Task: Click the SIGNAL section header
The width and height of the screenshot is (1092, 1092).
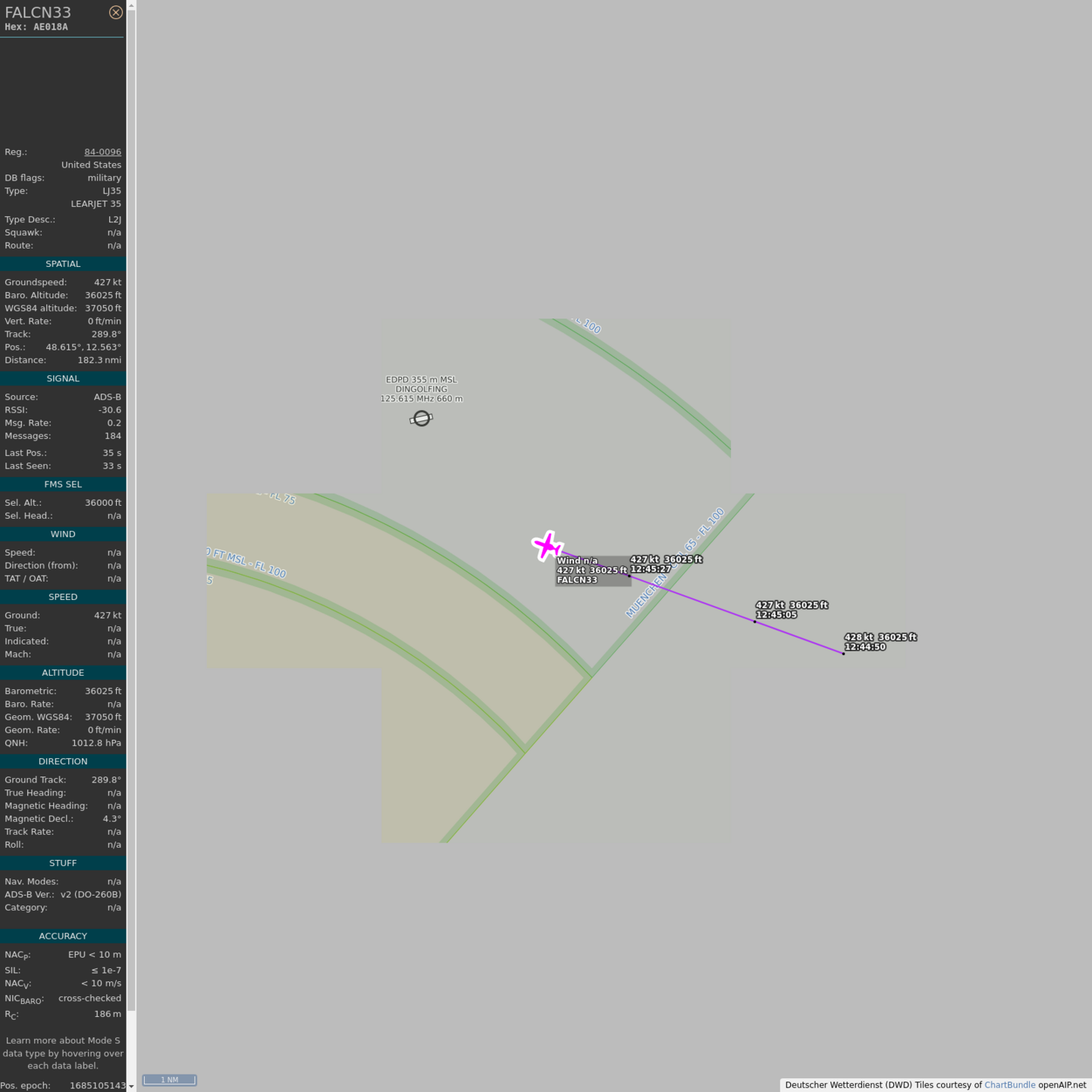Action: pyautogui.click(x=63, y=378)
